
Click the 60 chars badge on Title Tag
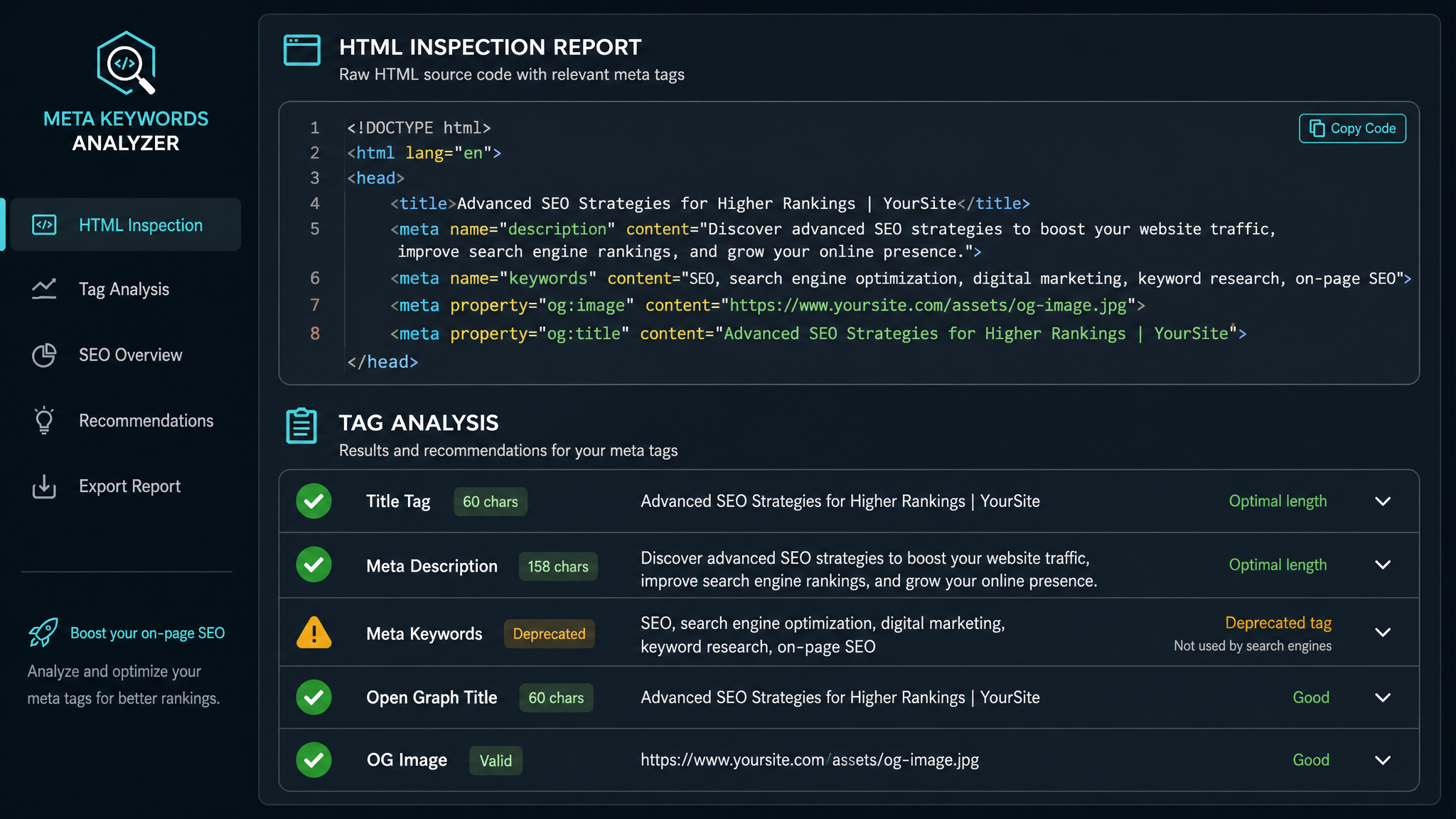click(491, 501)
